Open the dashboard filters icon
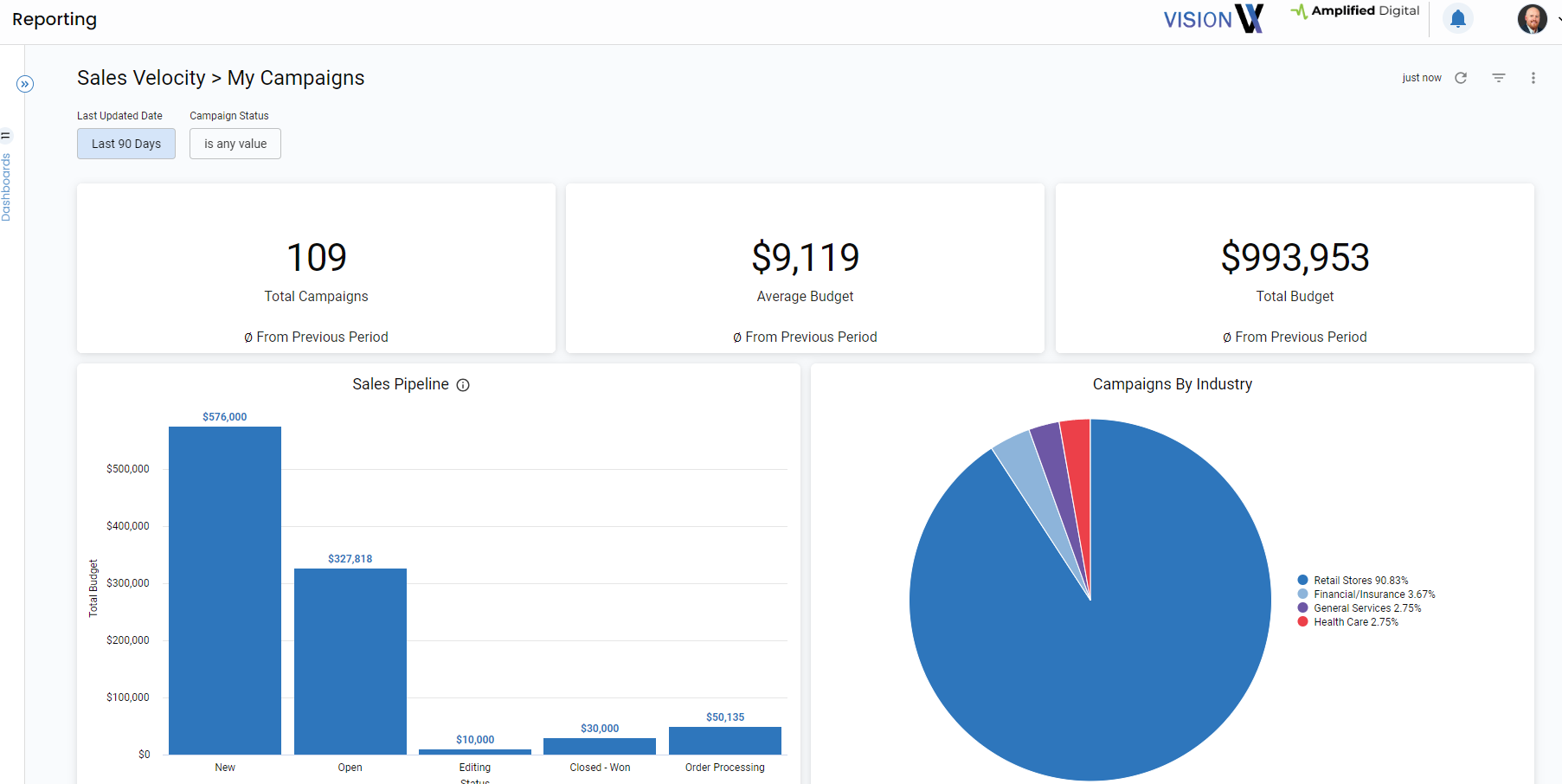The height and width of the screenshot is (784, 1562). click(x=1499, y=78)
